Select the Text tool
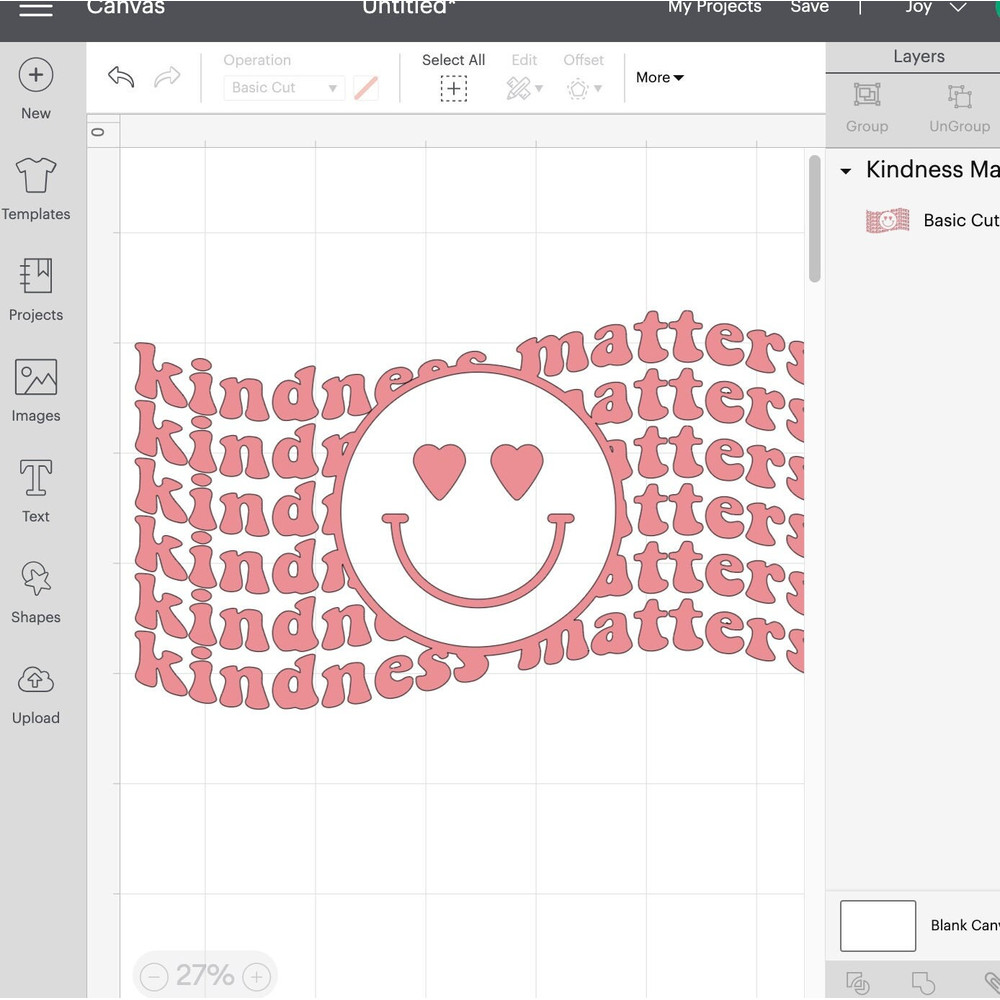The image size is (1000, 1000). 35,490
